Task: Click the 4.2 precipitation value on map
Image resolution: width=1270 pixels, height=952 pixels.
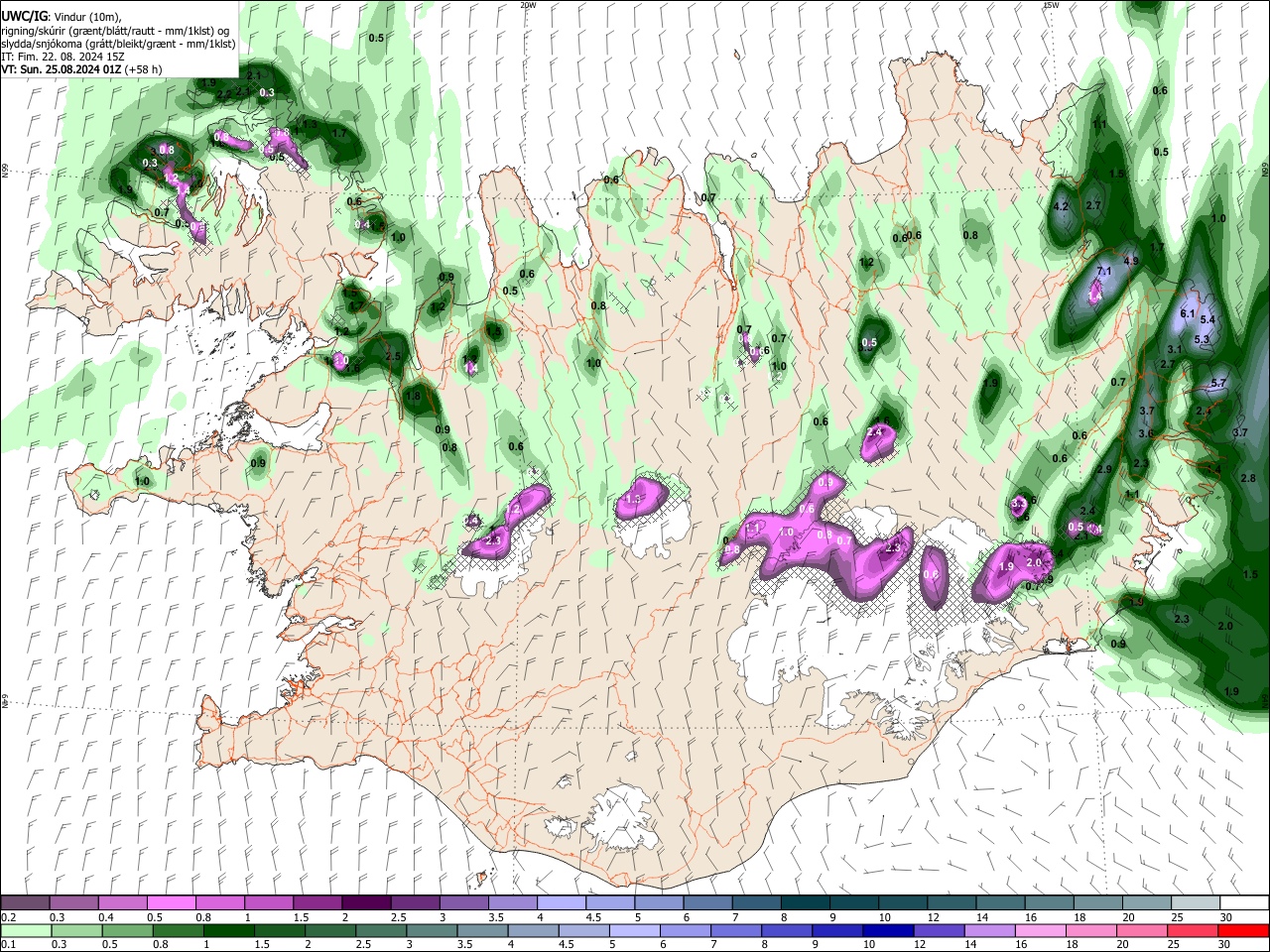Action: (1061, 207)
